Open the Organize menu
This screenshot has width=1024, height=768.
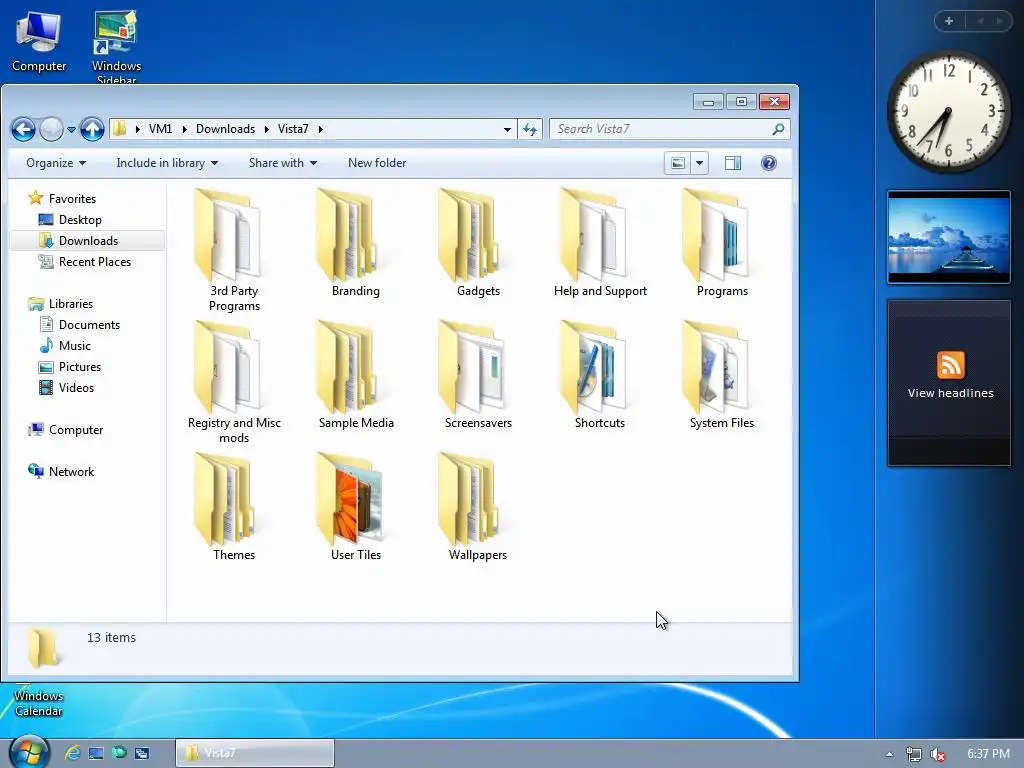coord(56,163)
